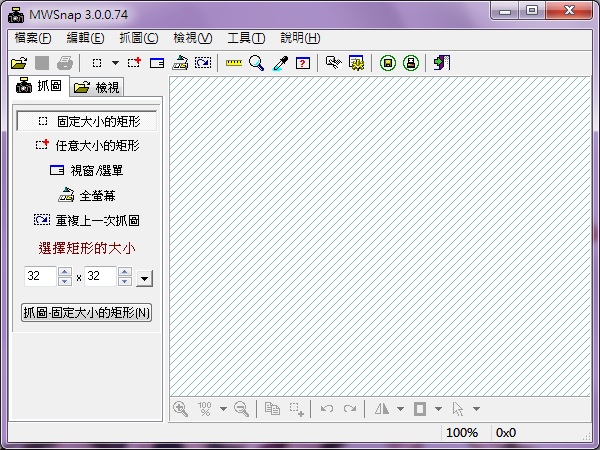600x450 pixels.
Task: Open the 抓圖(C) menu
Action: [139, 38]
